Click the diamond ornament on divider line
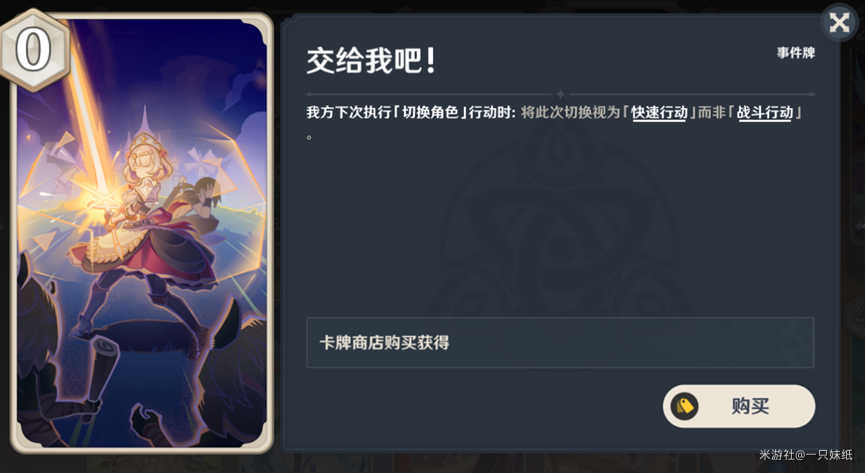Image resolution: width=865 pixels, height=473 pixels. (x=560, y=94)
